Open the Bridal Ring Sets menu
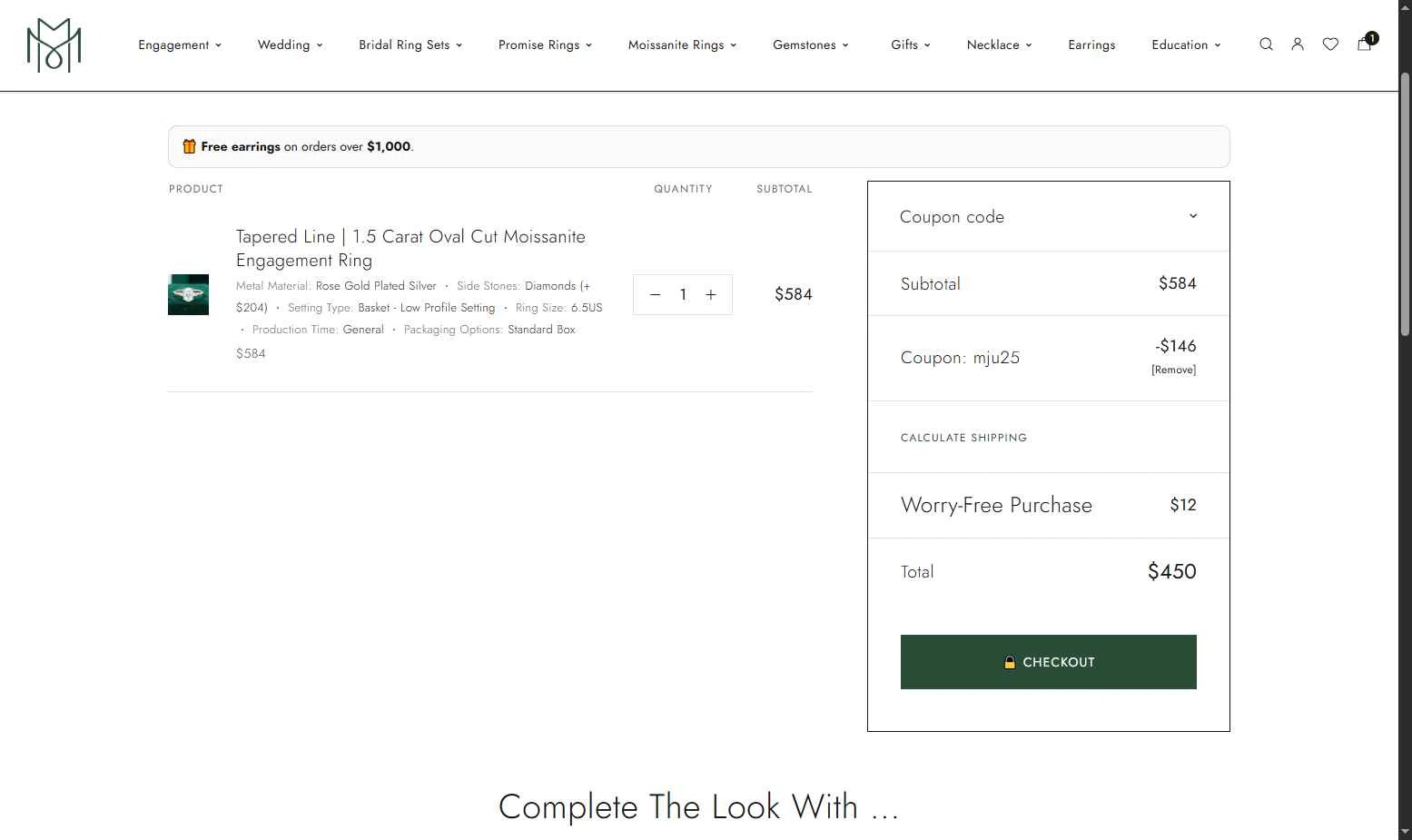Viewport: 1412px width, 840px height. coord(410,44)
